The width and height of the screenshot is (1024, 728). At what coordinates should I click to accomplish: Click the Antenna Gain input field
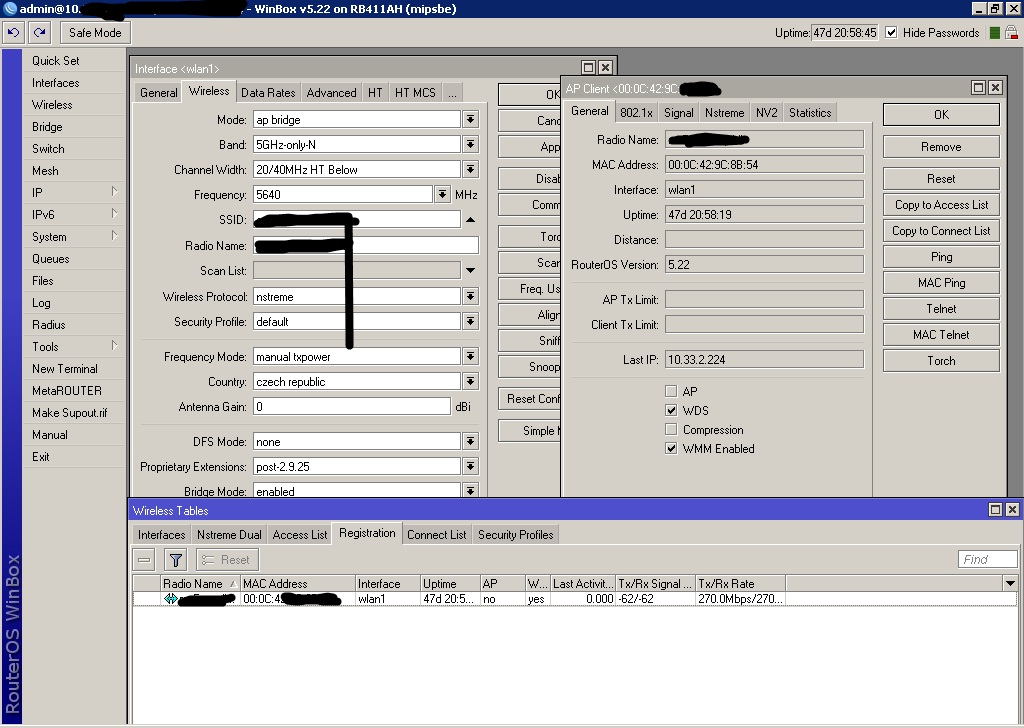pyautogui.click(x=352, y=407)
